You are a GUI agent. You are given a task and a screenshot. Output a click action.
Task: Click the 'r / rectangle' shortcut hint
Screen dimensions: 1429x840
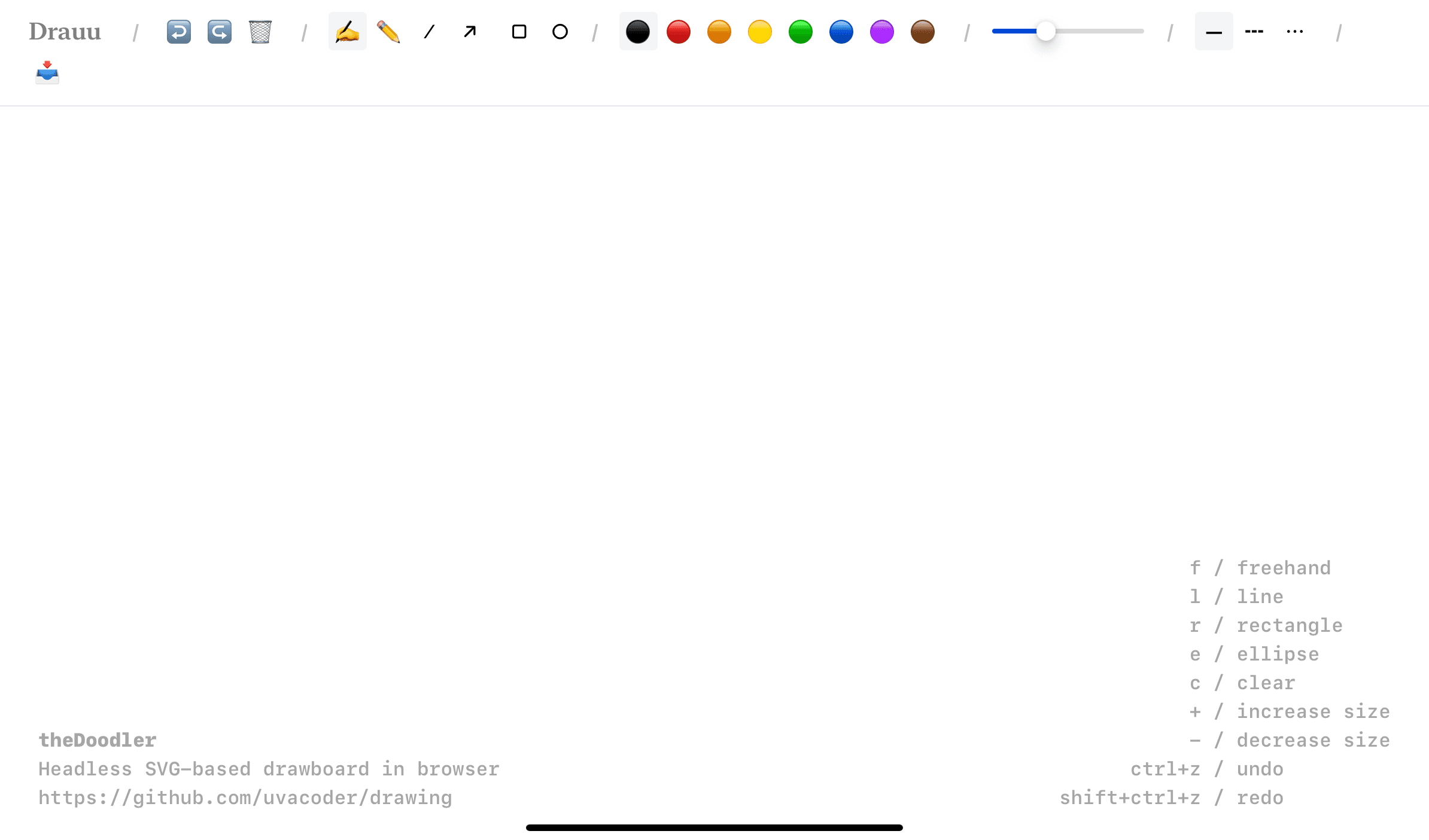click(x=1266, y=625)
